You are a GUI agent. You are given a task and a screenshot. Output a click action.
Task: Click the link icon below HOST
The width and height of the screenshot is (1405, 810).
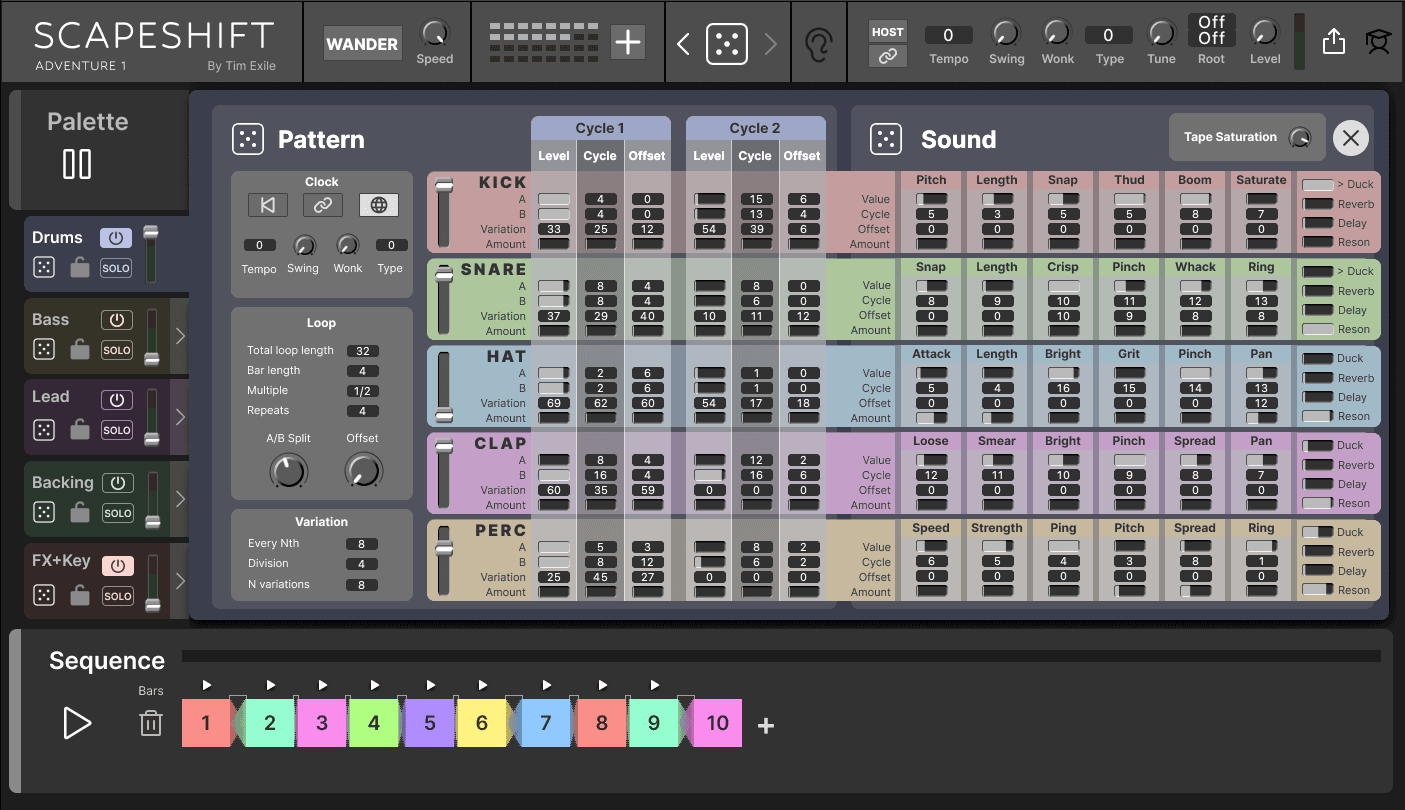[x=887, y=57]
